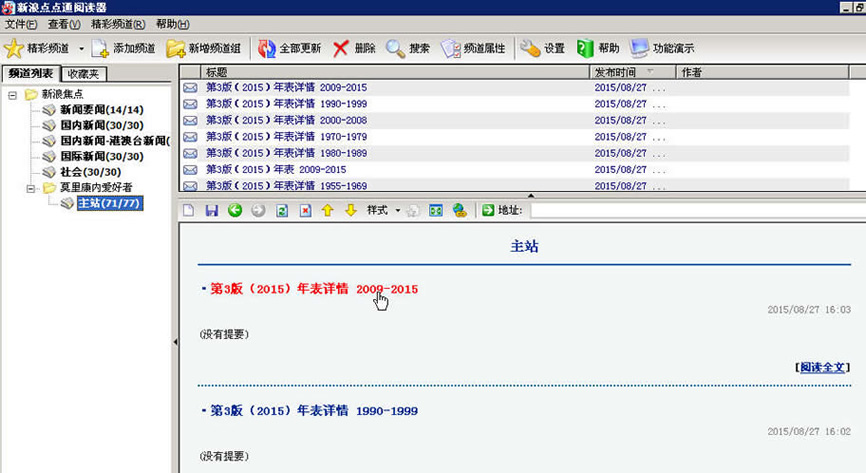Open the 帮助(H) menu
Viewport: 866px width, 473px height.
(x=172, y=24)
